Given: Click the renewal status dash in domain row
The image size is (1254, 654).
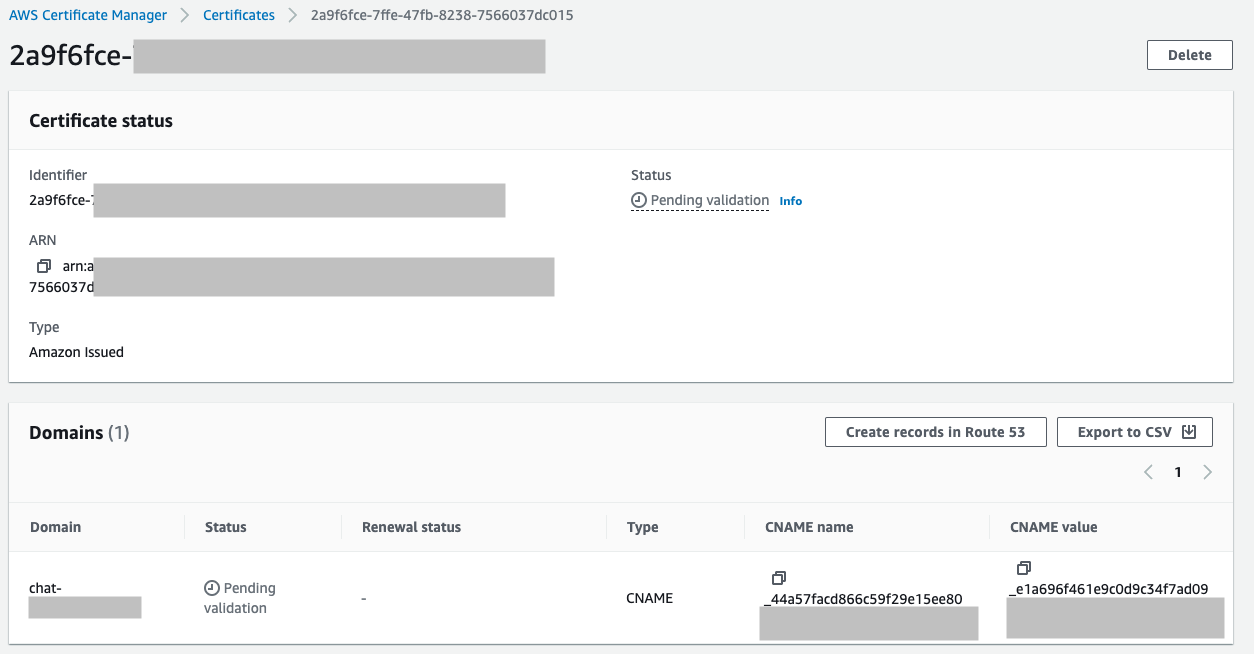Looking at the screenshot, I should (364, 598).
